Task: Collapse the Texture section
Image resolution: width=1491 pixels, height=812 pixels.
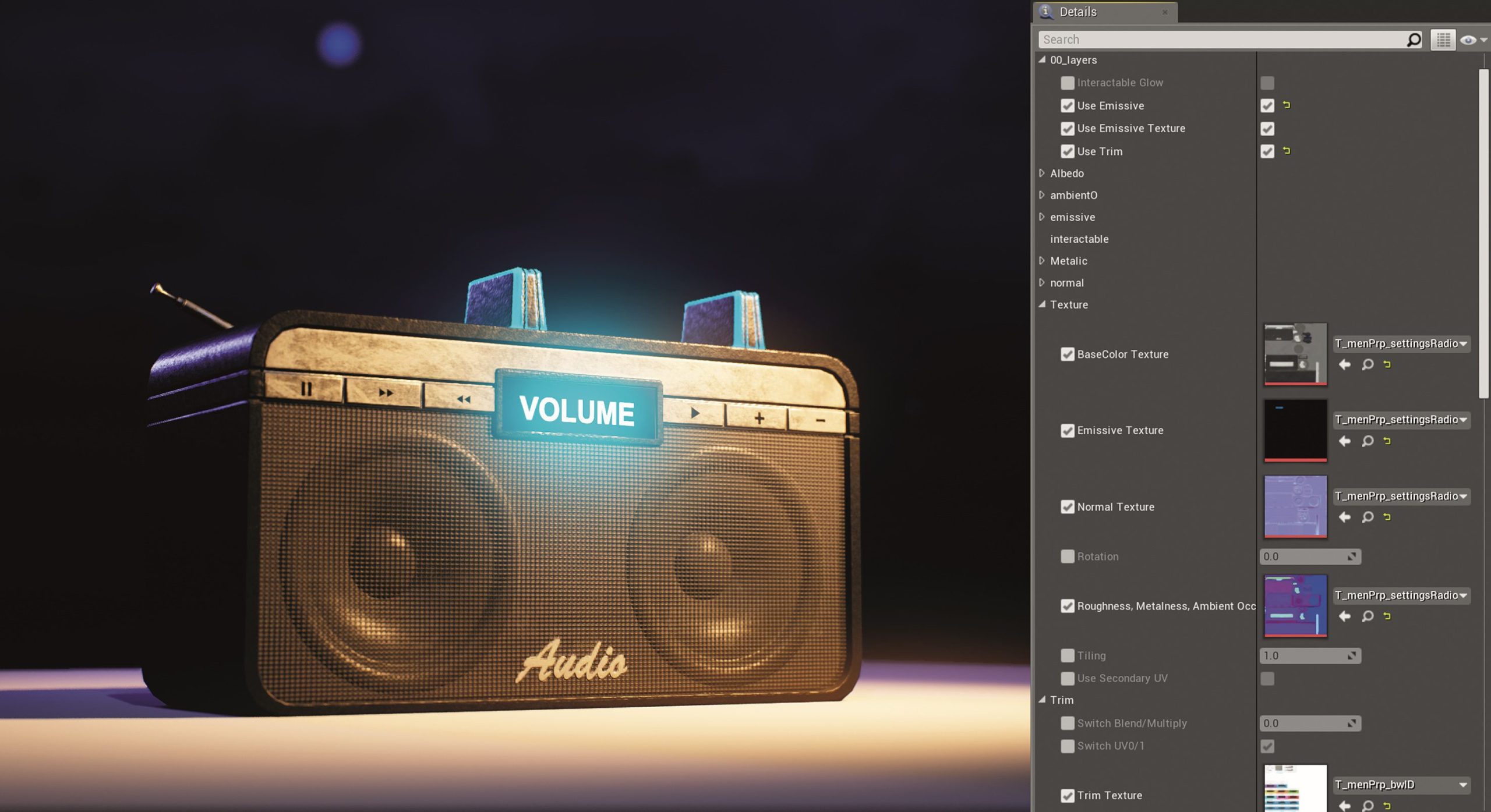Action: coord(1042,304)
